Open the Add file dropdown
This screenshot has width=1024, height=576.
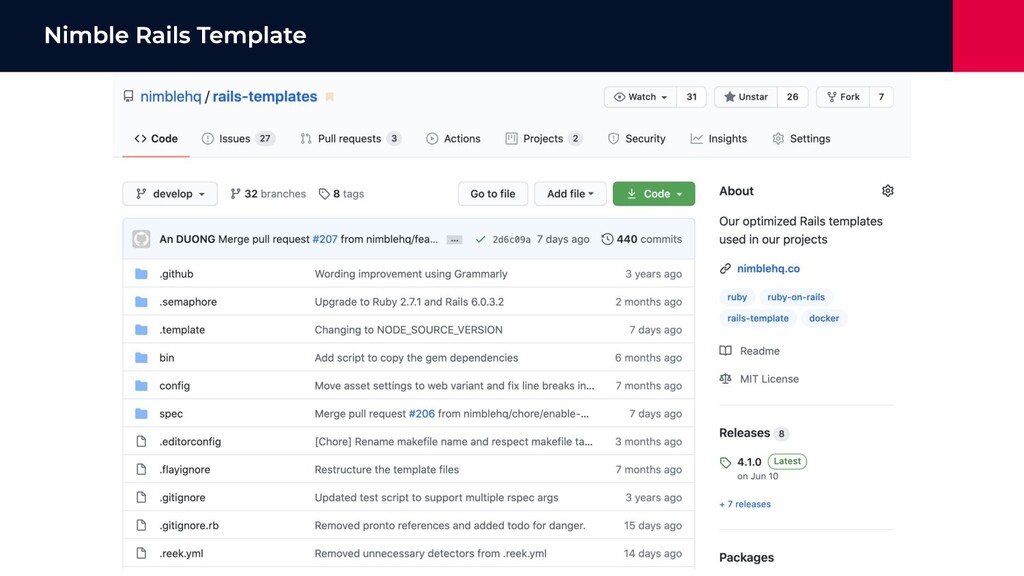point(570,194)
